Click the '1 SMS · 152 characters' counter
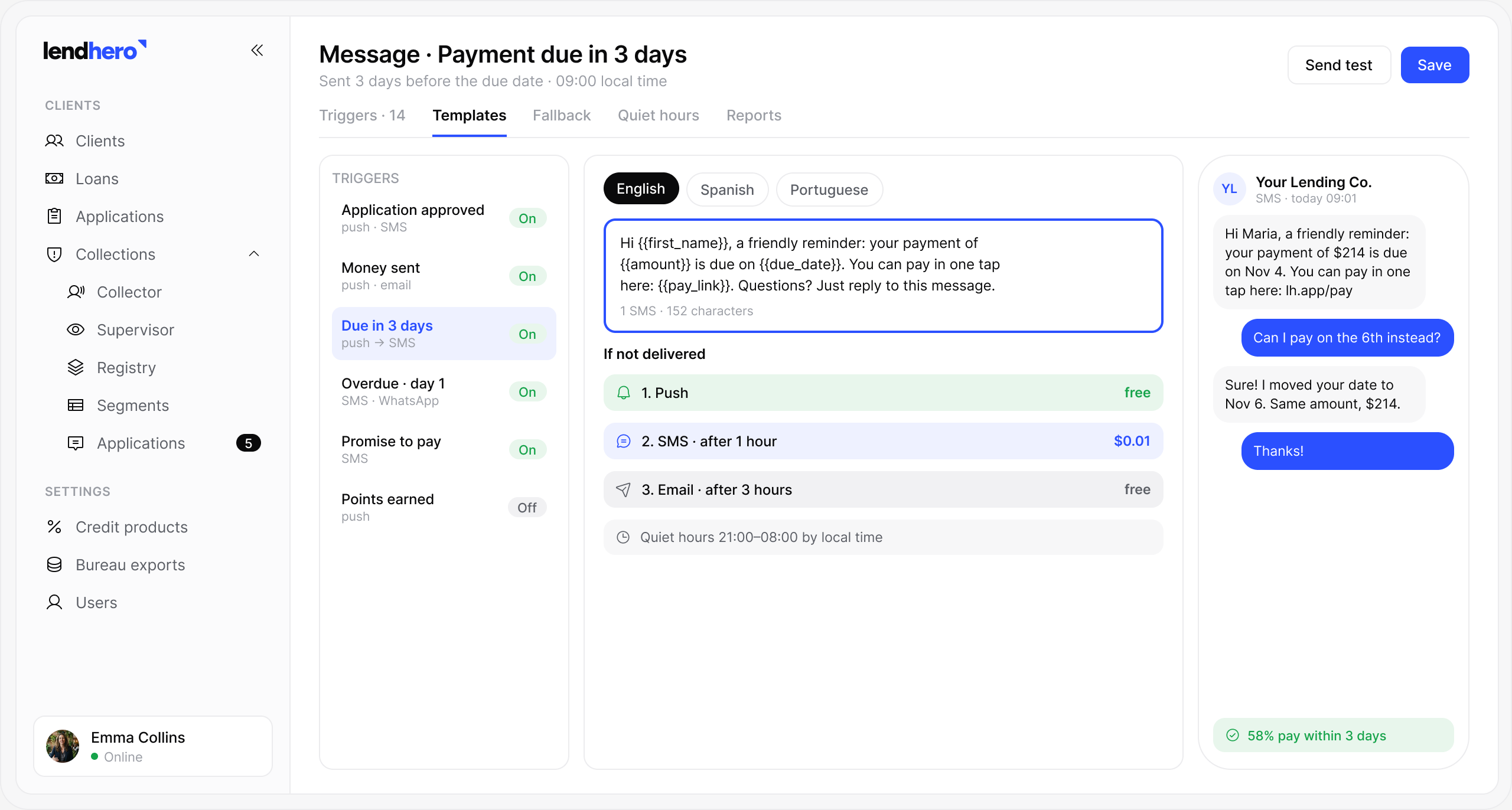 click(686, 311)
